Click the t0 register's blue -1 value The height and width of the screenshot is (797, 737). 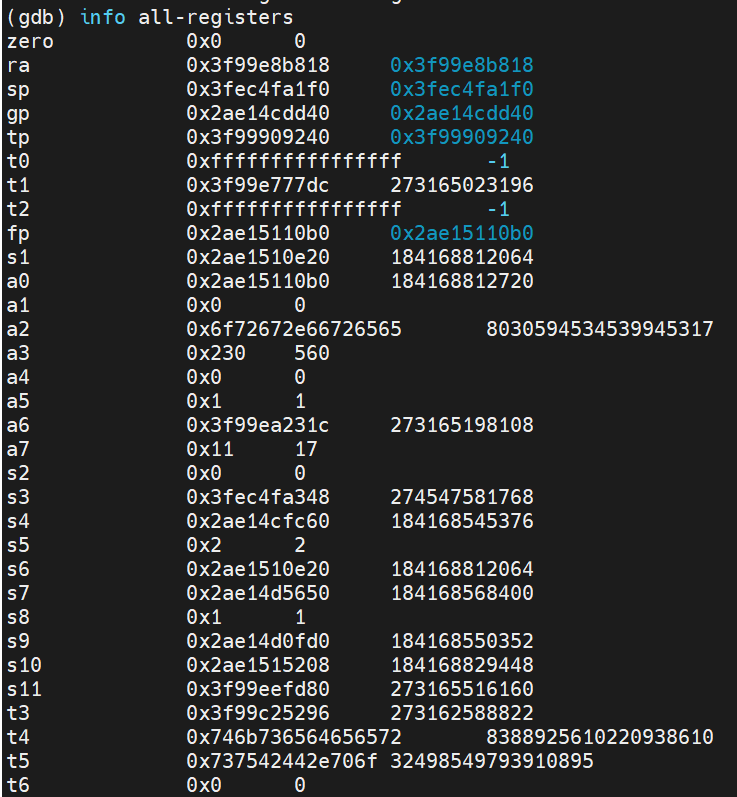click(x=498, y=161)
